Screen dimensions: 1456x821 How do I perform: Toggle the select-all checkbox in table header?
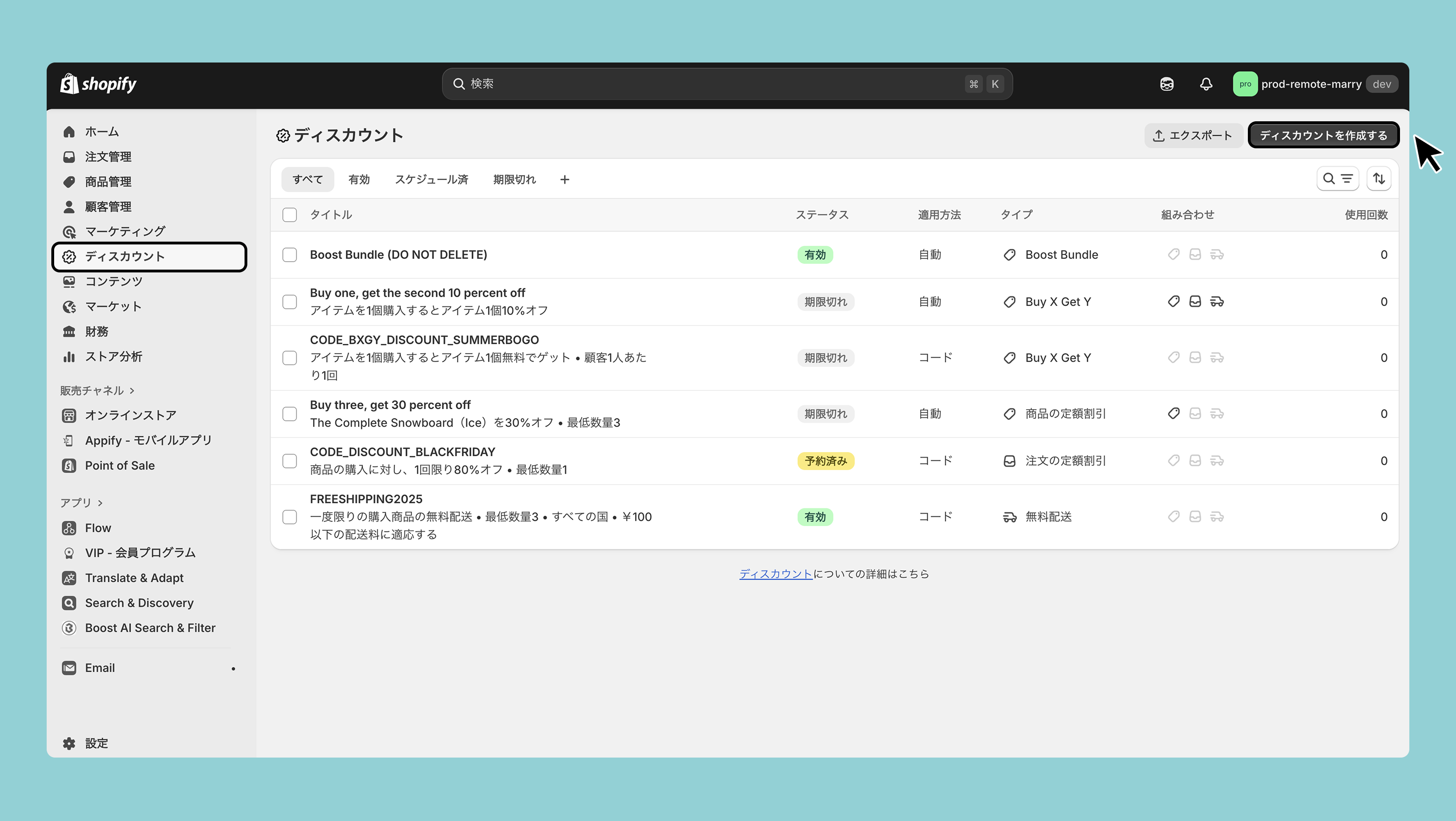(x=289, y=215)
